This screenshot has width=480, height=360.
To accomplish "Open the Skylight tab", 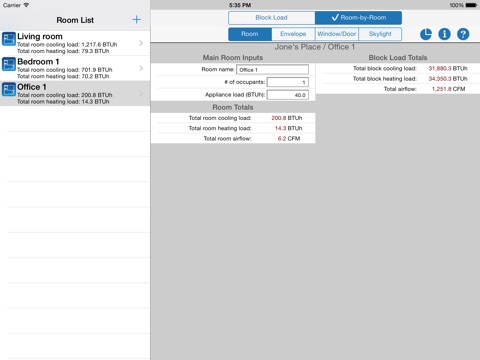I will [380, 34].
